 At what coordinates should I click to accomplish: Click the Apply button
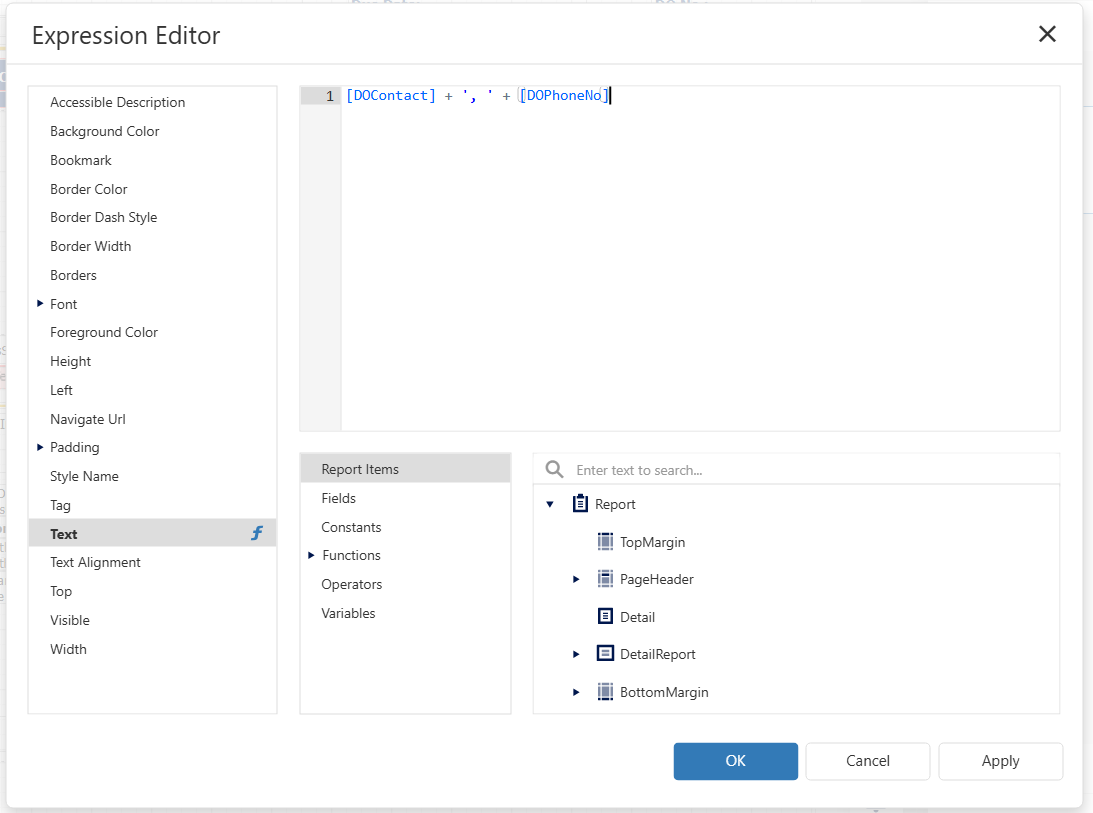click(1000, 761)
